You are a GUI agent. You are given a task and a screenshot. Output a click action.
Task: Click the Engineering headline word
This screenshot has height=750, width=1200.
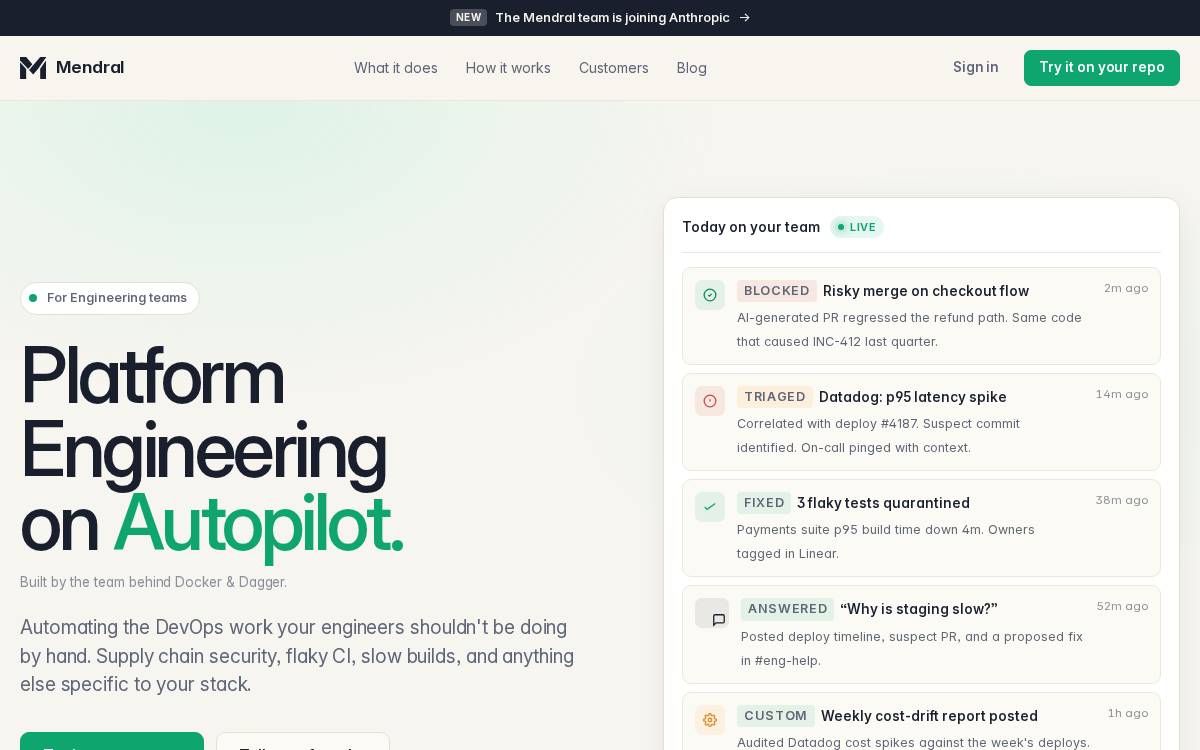point(203,451)
